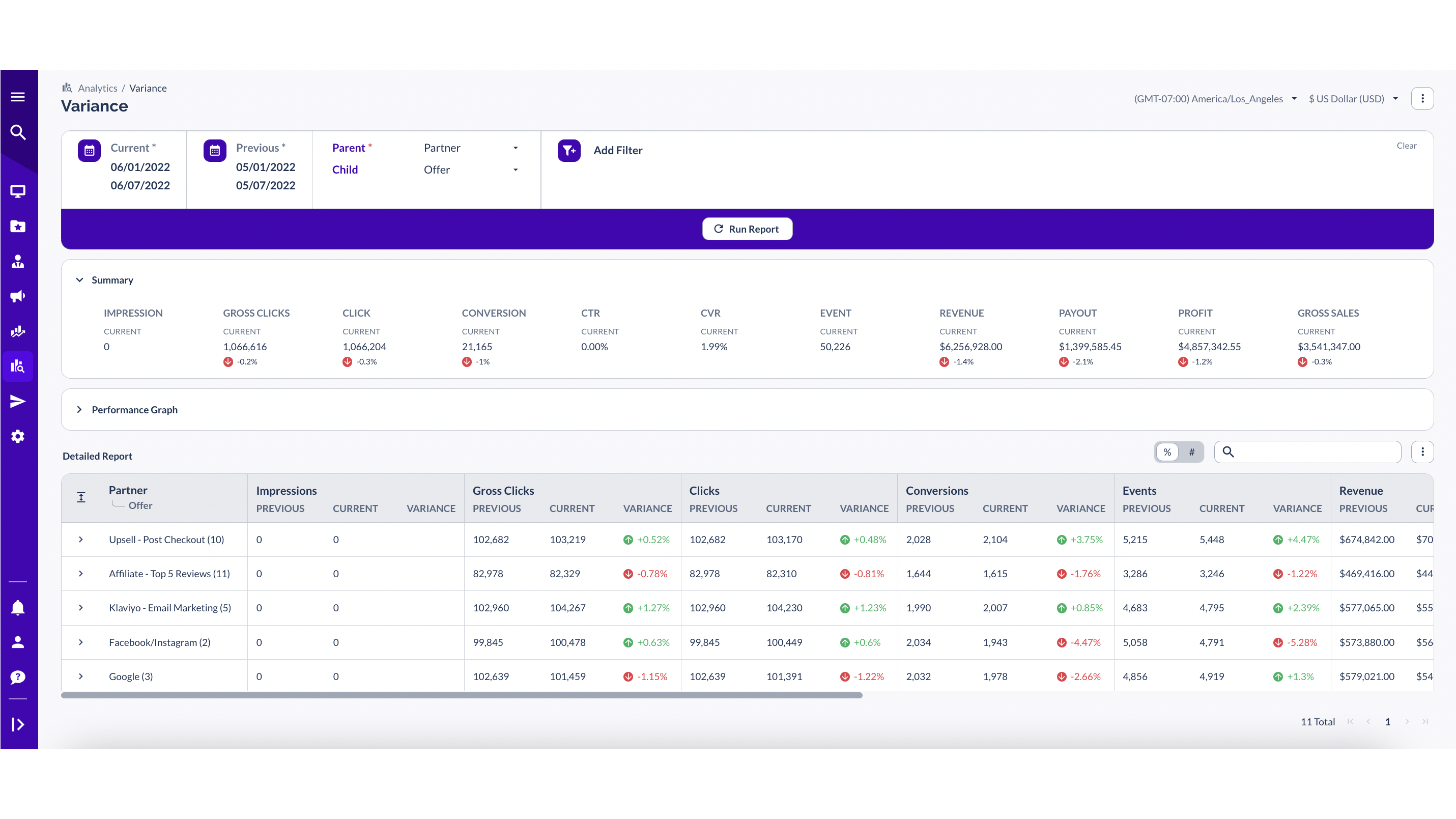Open the paper plane icon below analytics
Screen dimensions: 1456x819
click(17, 401)
